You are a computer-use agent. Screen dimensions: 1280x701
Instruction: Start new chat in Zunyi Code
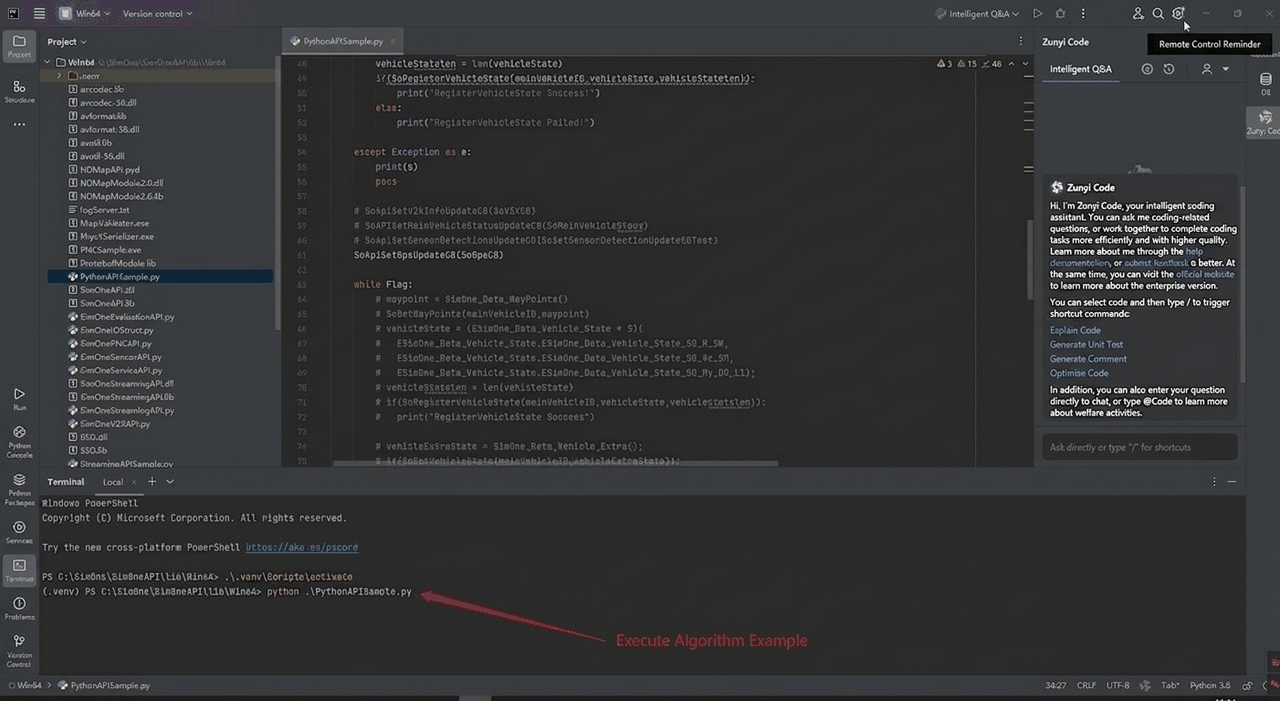1147,69
